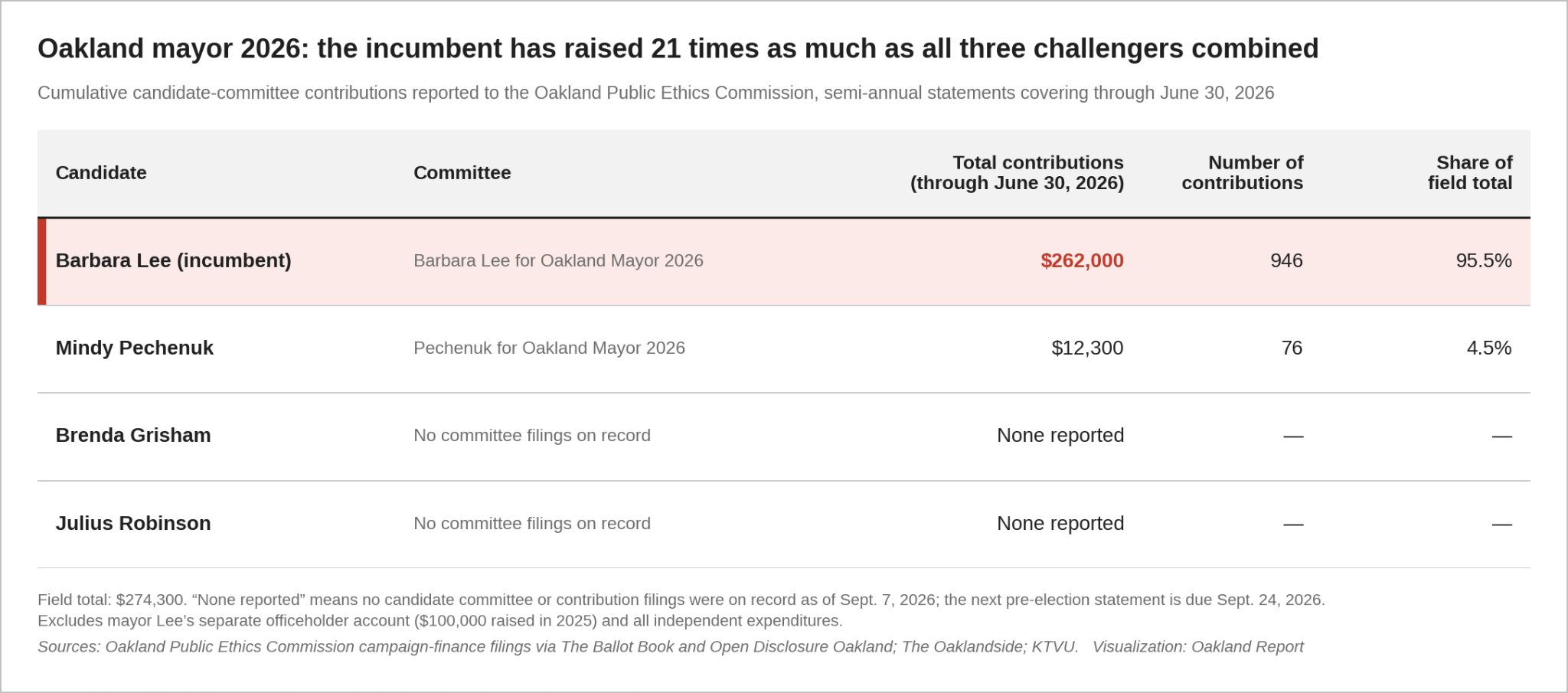1568x693 pixels.
Task: Click the 4.5% share value
Action: tap(1489, 348)
